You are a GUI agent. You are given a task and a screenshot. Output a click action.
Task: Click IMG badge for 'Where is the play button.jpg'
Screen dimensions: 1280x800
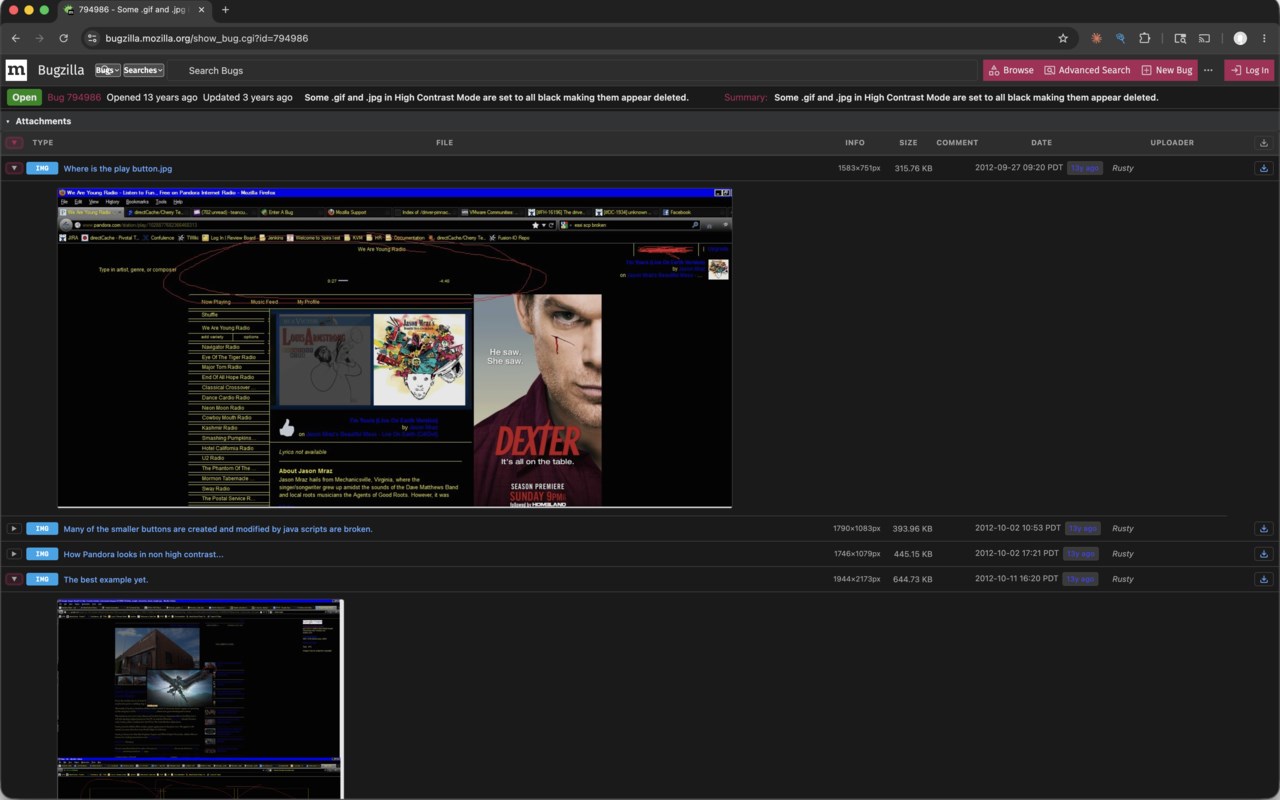coord(42,168)
